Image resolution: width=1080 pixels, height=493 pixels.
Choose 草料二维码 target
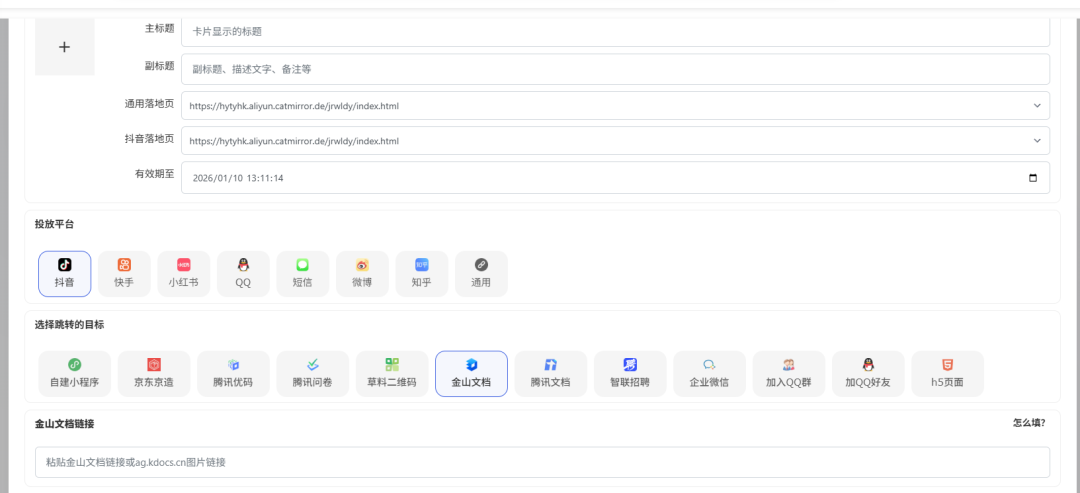coord(392,374)
